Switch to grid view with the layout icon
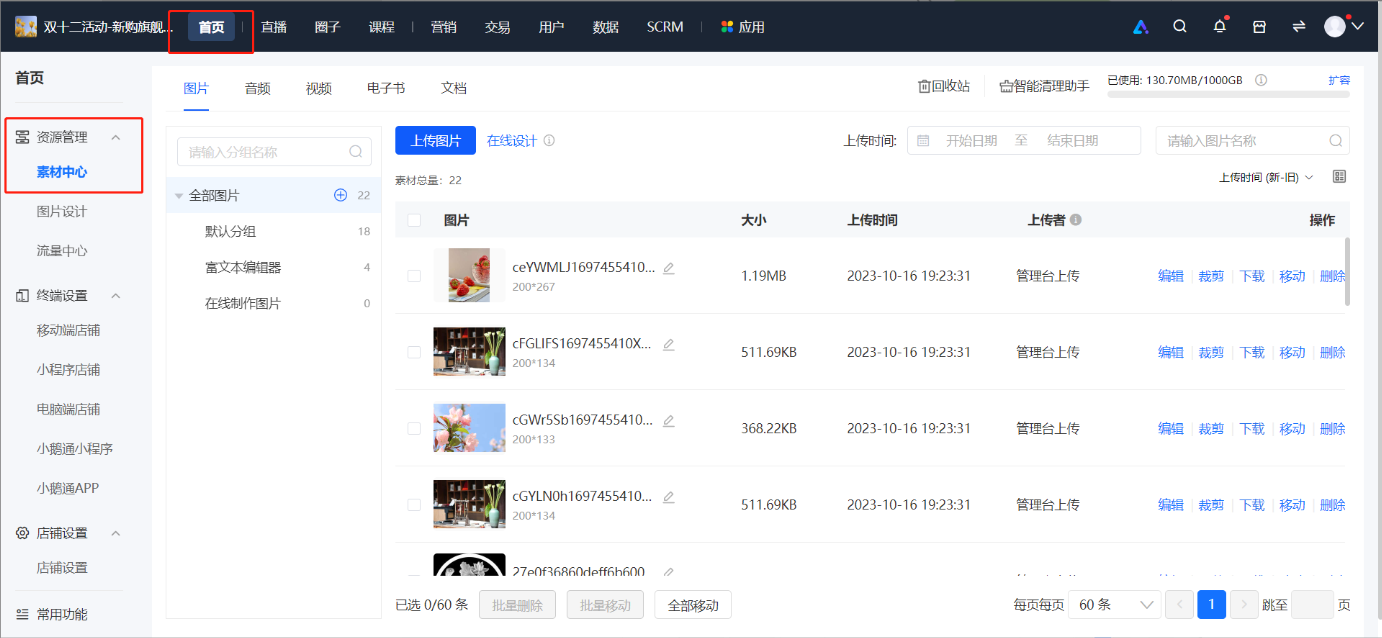The image size is (1382, 638). coord(1337,177)
